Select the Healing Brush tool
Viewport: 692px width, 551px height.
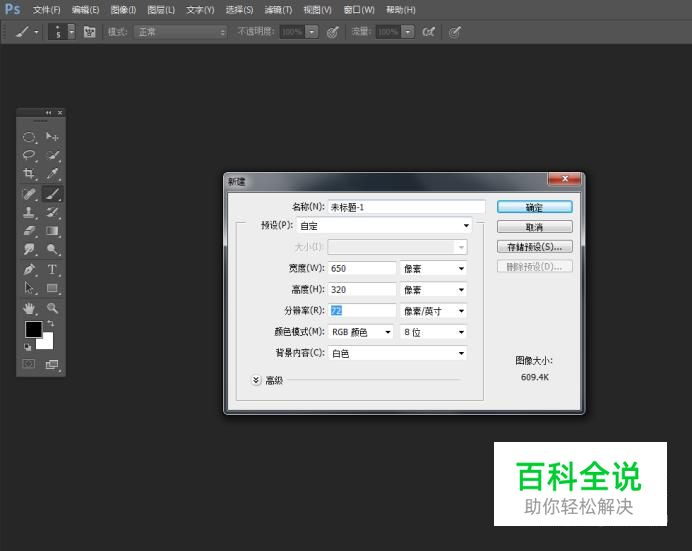29,194
